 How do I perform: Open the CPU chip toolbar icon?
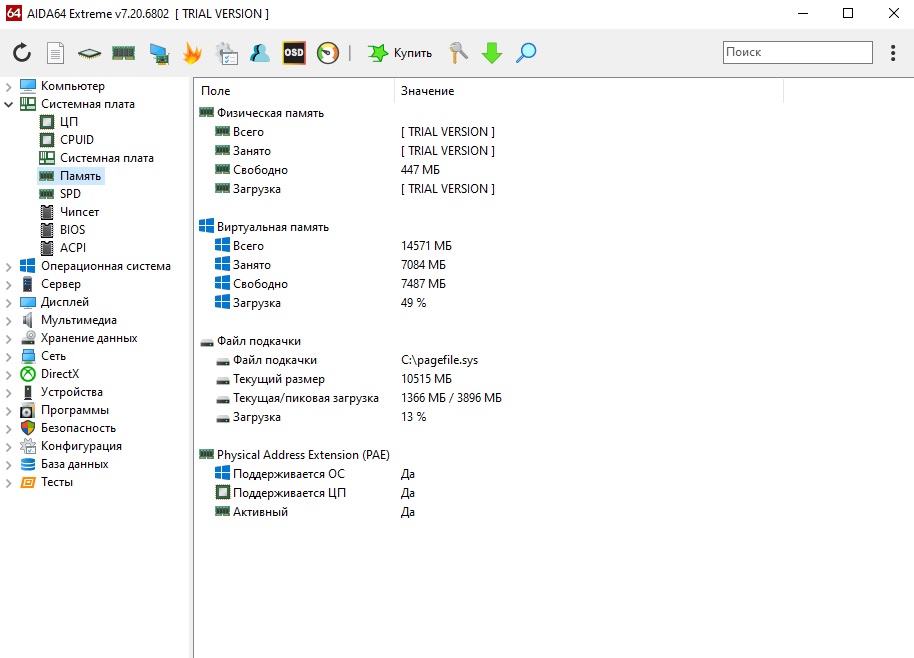pos(89,54)
